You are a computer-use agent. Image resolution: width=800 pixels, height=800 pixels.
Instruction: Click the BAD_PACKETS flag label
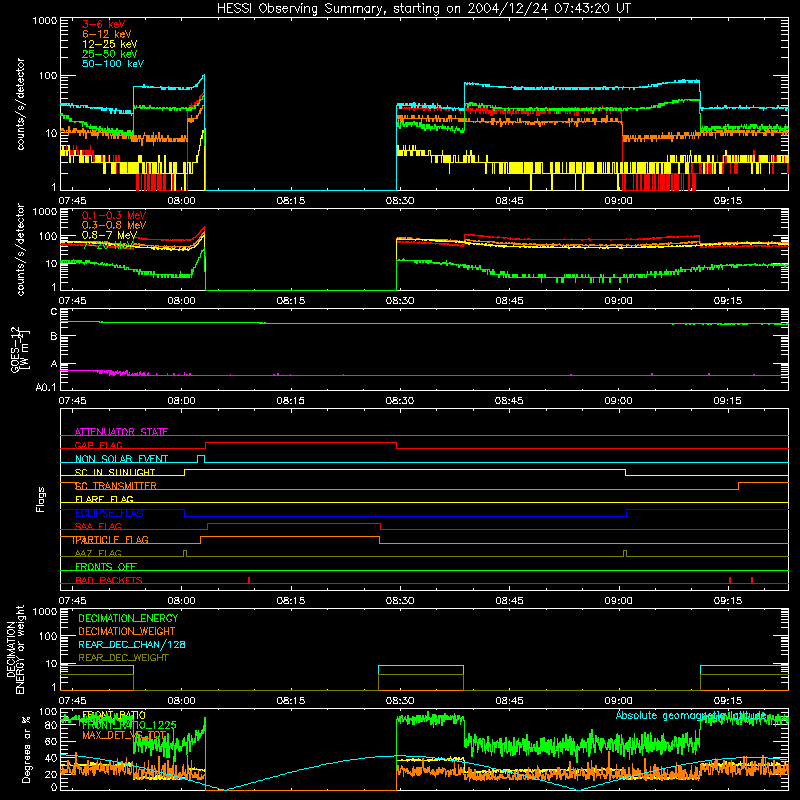[109, 580]
